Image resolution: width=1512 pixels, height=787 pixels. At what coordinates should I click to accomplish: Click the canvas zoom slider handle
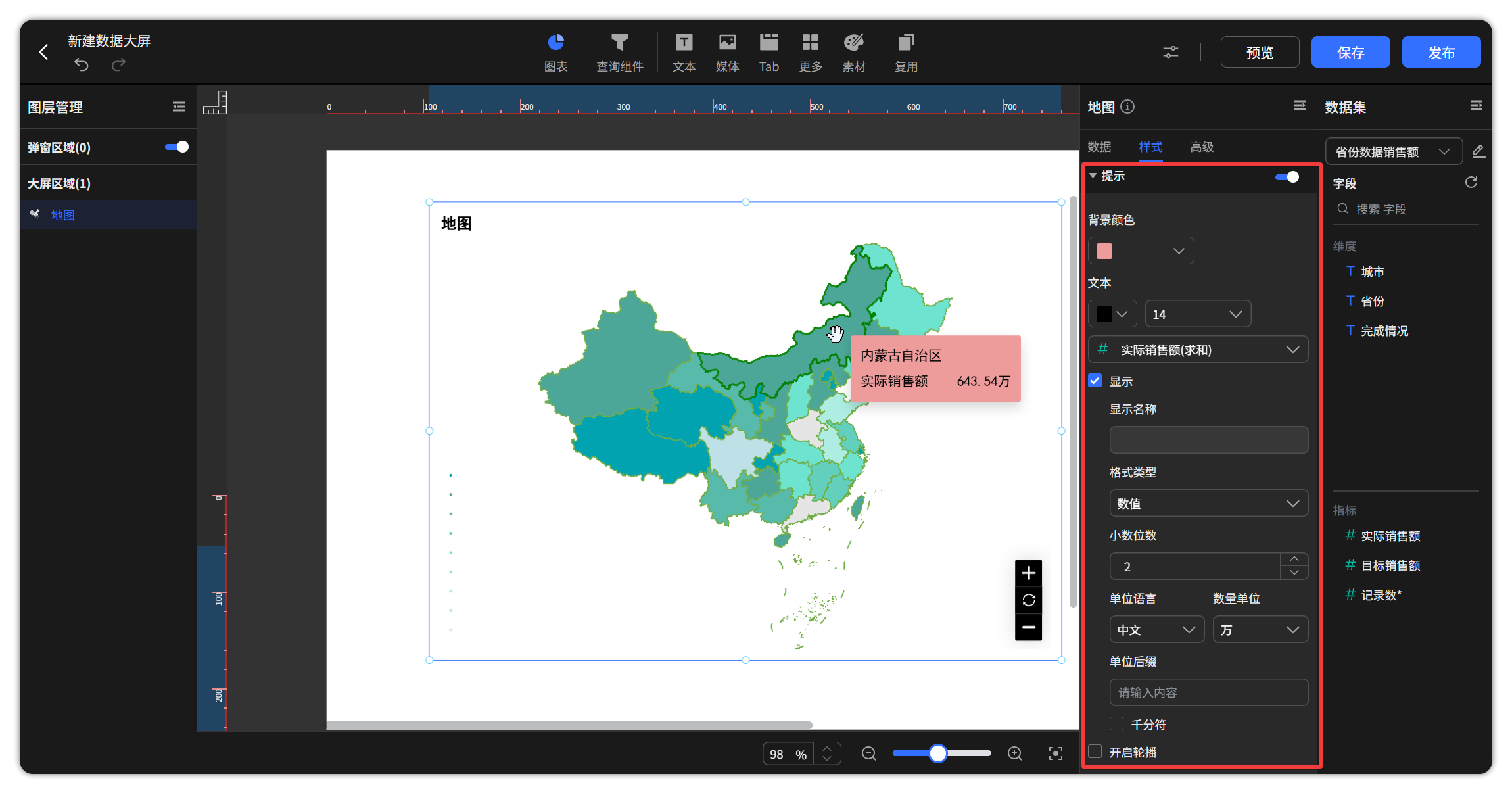tap(937, 753)
